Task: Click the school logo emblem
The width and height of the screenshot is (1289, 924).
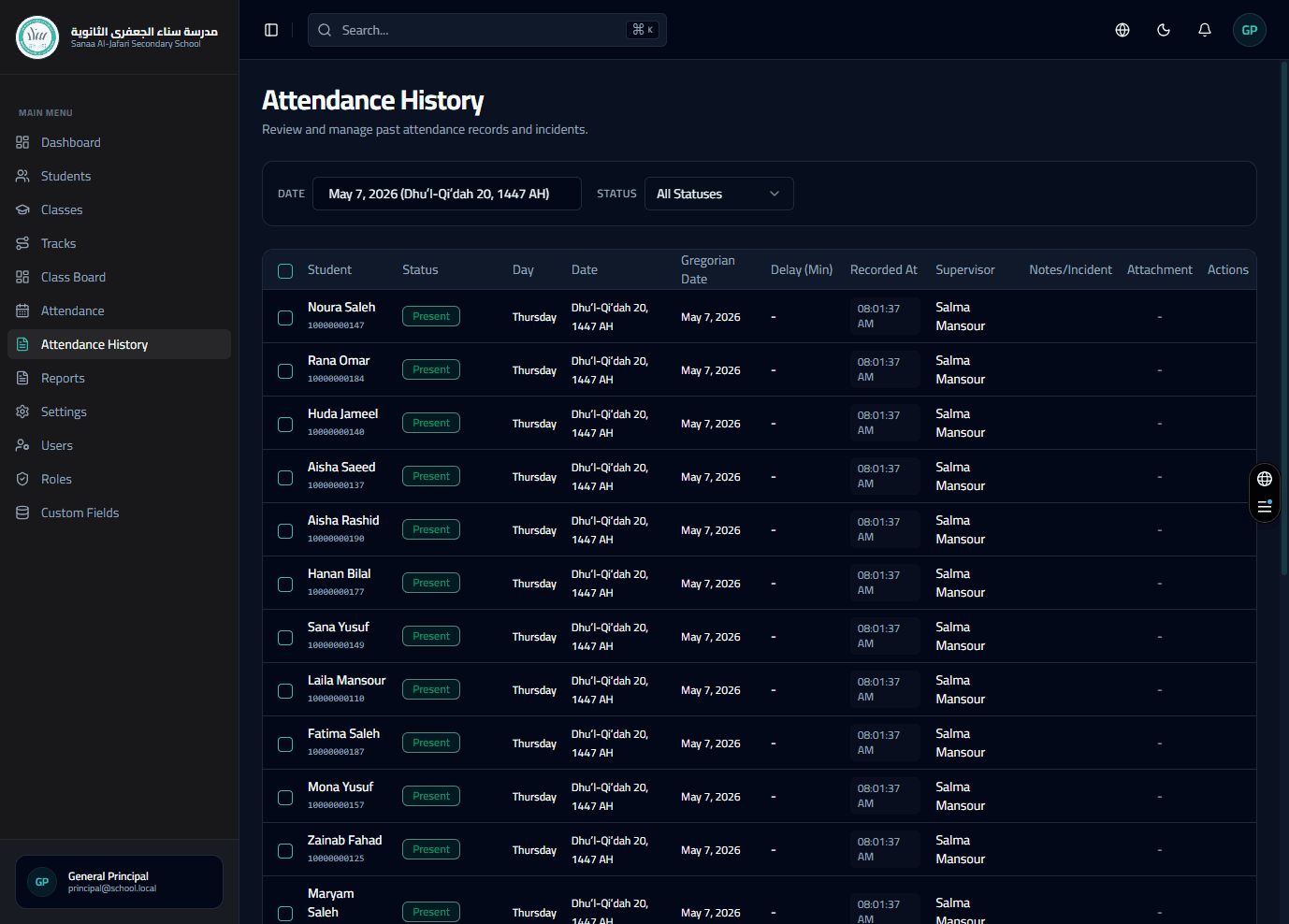Action: (37, 37)
